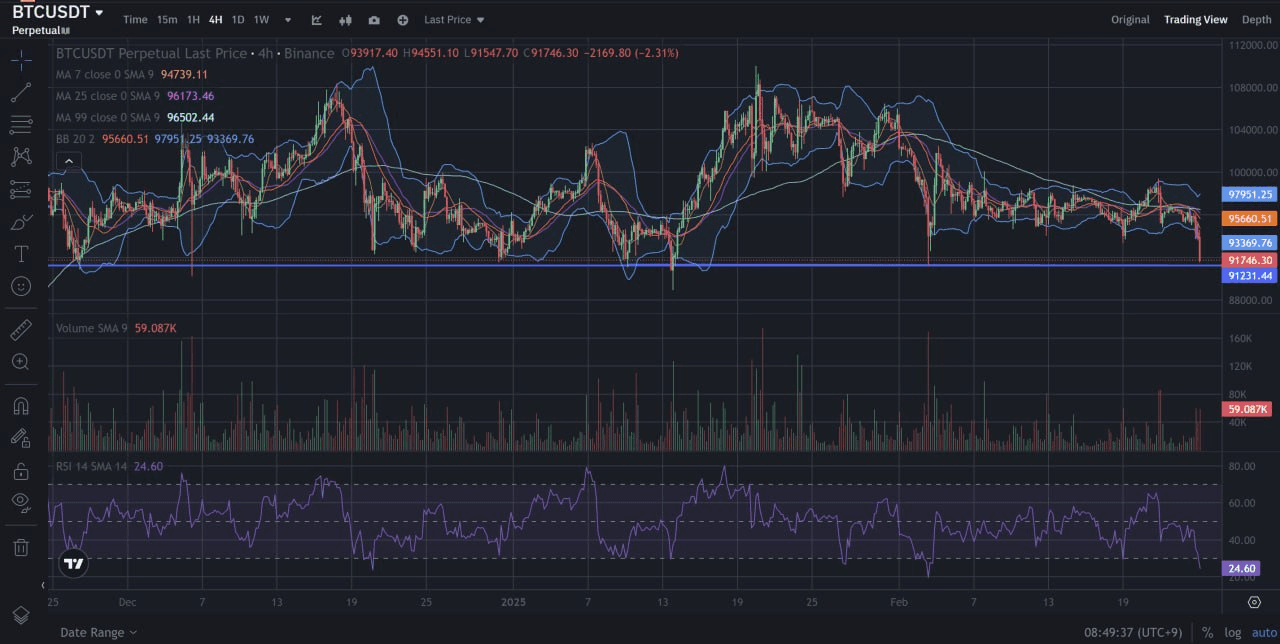Image resolution: width=1280 pixels, height=644 pixels.
Task: Click the 91746.30 red current price label
Action: click(1249, 260)
